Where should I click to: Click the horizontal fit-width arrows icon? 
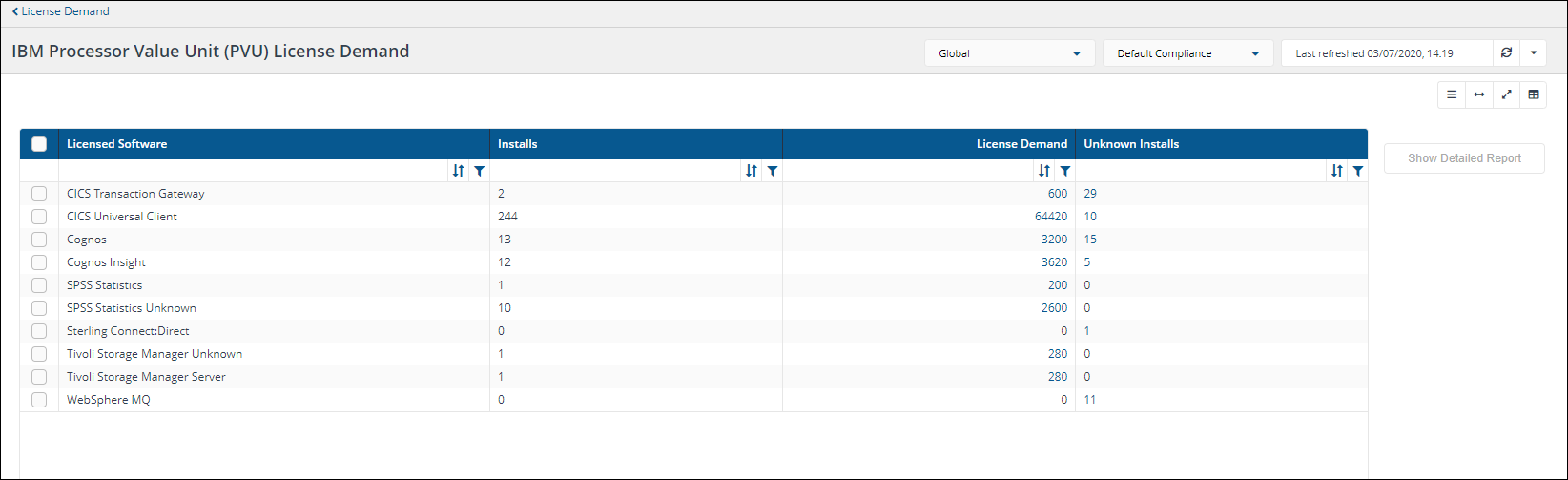(1478, 94)
